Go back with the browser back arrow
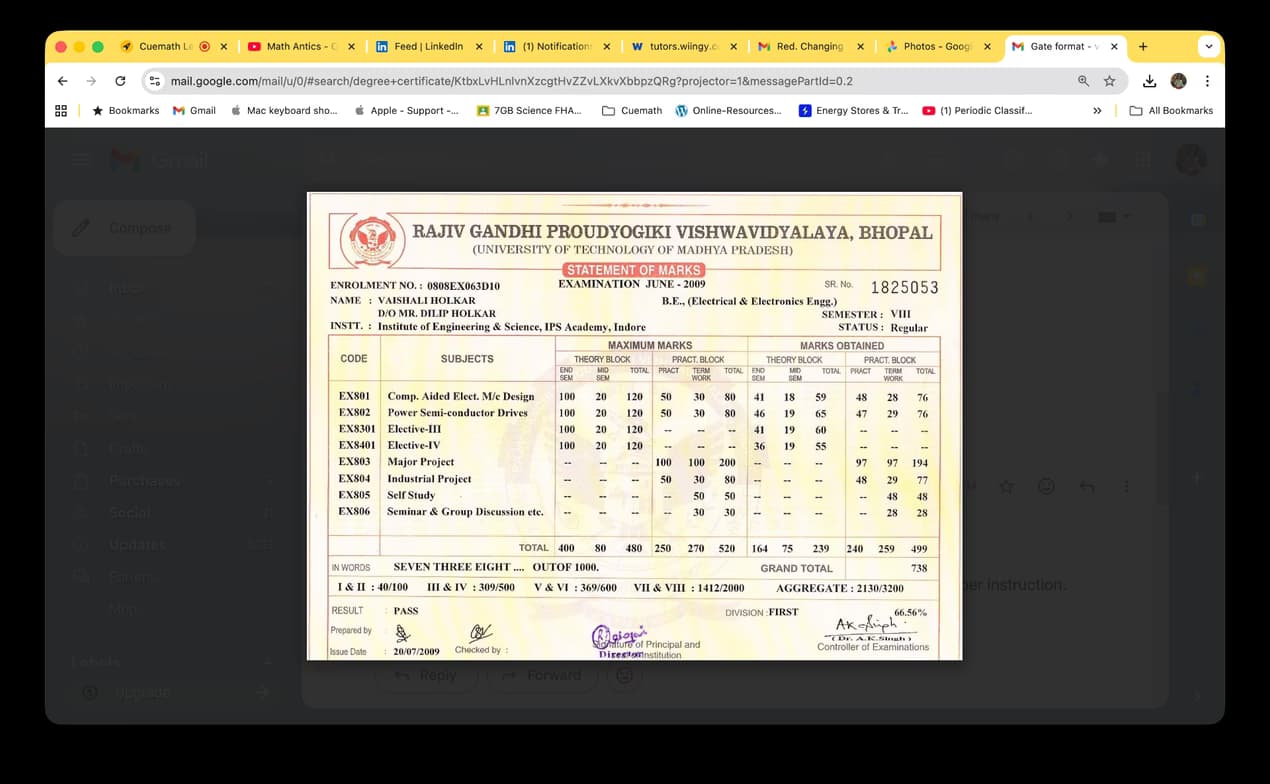The image size is (1270, 784). tap(62, 81)
